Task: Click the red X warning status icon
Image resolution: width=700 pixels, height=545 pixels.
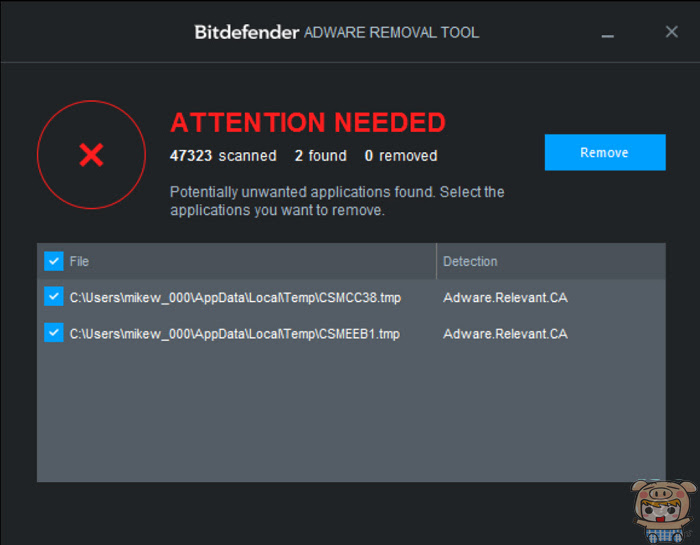Action: (91, 154)
